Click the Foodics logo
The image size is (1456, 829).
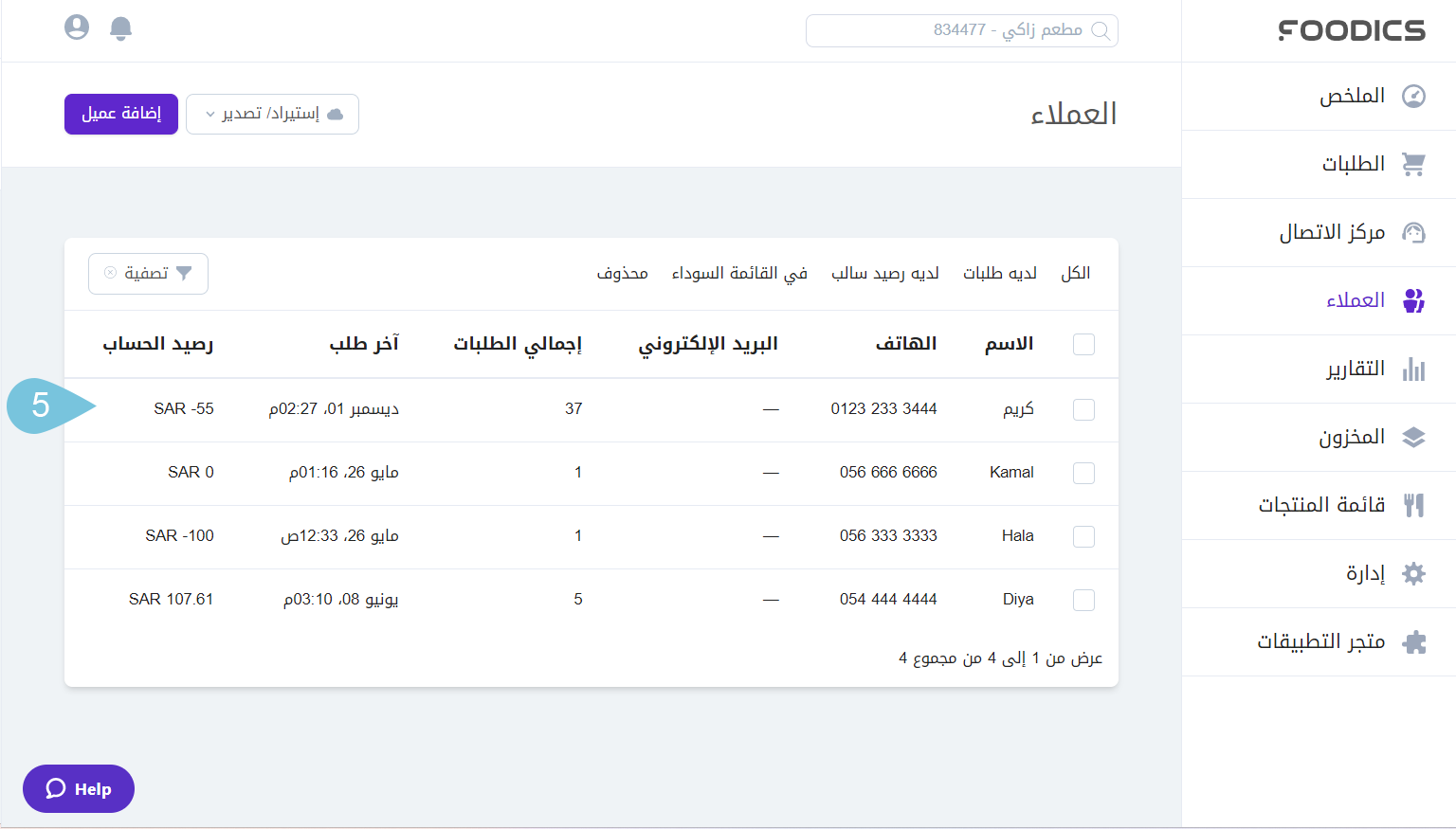point(1352,31)
